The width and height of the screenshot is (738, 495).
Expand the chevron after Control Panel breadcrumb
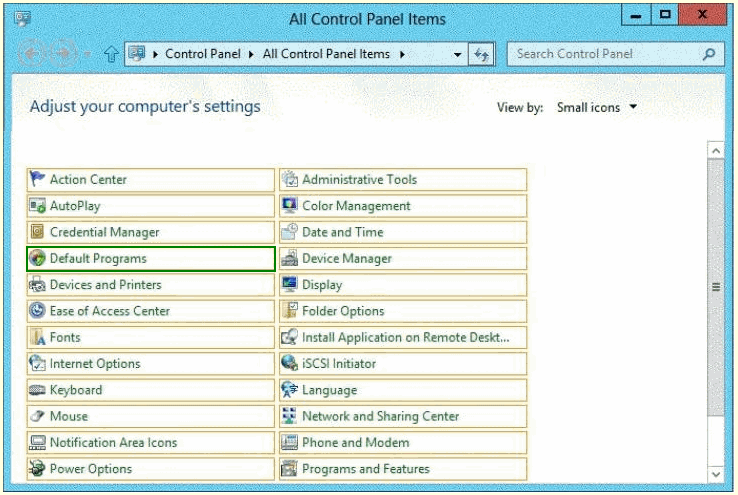(x=251, y=55)
